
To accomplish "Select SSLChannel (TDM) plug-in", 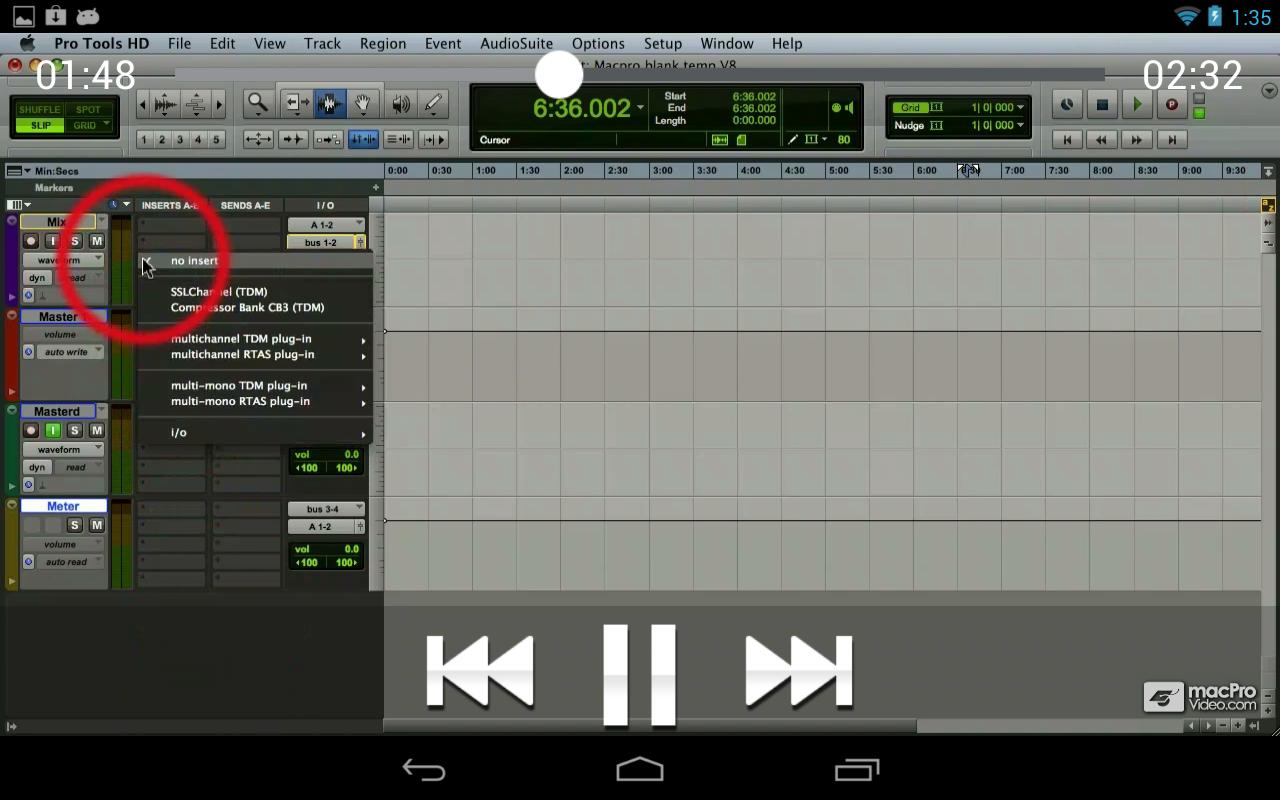I will (x=255, y=292).
